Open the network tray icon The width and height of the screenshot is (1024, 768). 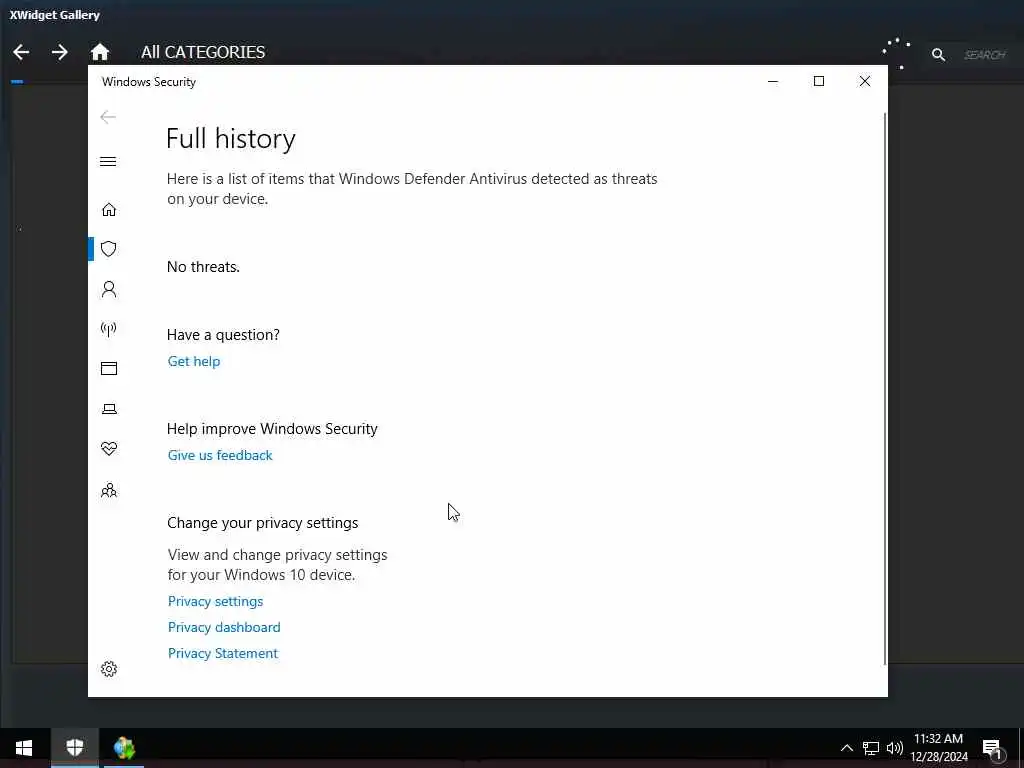tap(871, 748)
